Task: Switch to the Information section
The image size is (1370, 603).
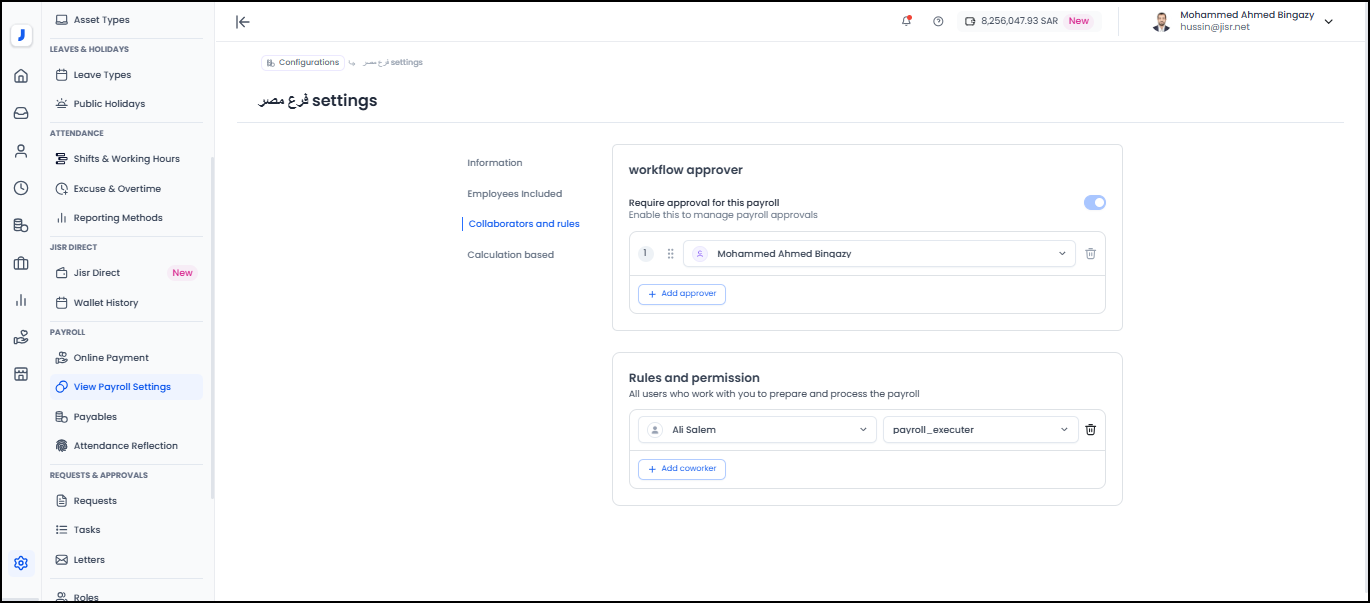Action: (x=495, y=163)
